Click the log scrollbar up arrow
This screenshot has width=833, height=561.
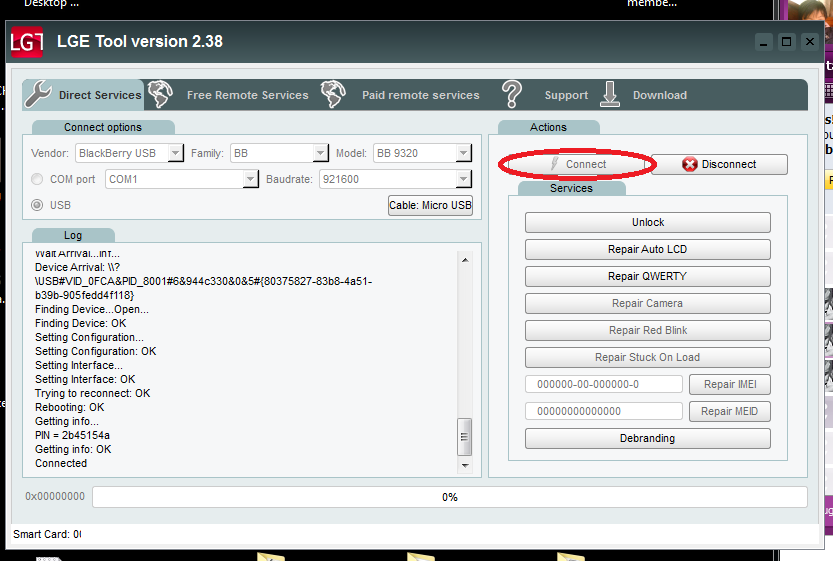pyautogui.click(x=465, y=260)
